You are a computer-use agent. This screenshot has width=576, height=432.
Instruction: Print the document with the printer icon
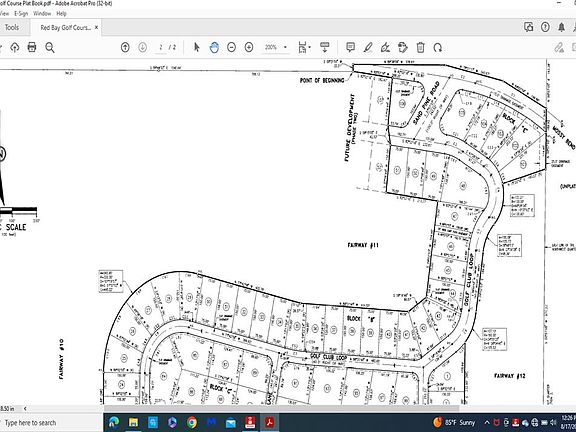tap(32, 47)
